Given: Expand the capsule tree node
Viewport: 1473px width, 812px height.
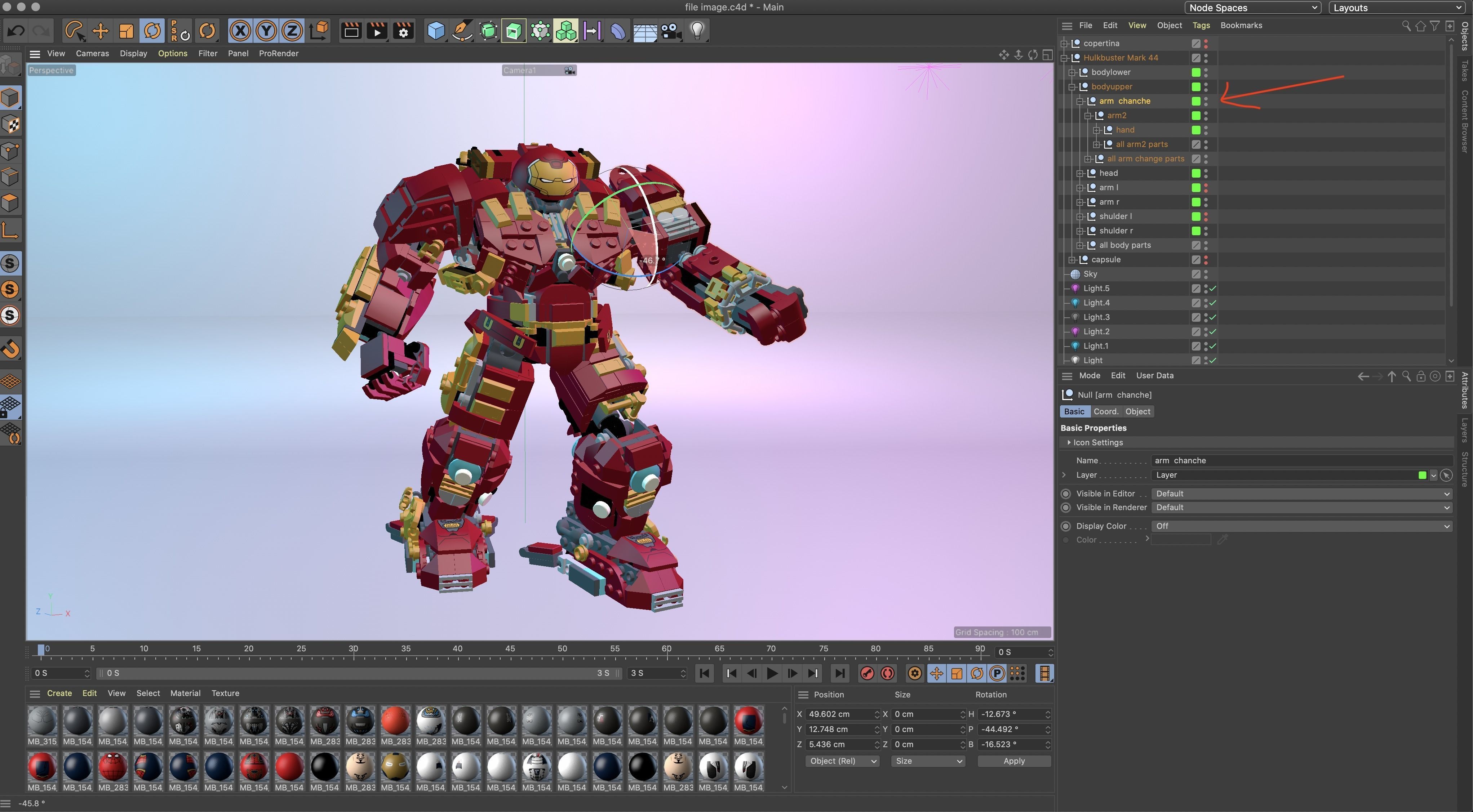Looking at the screenshot, I should (1072, 260).
